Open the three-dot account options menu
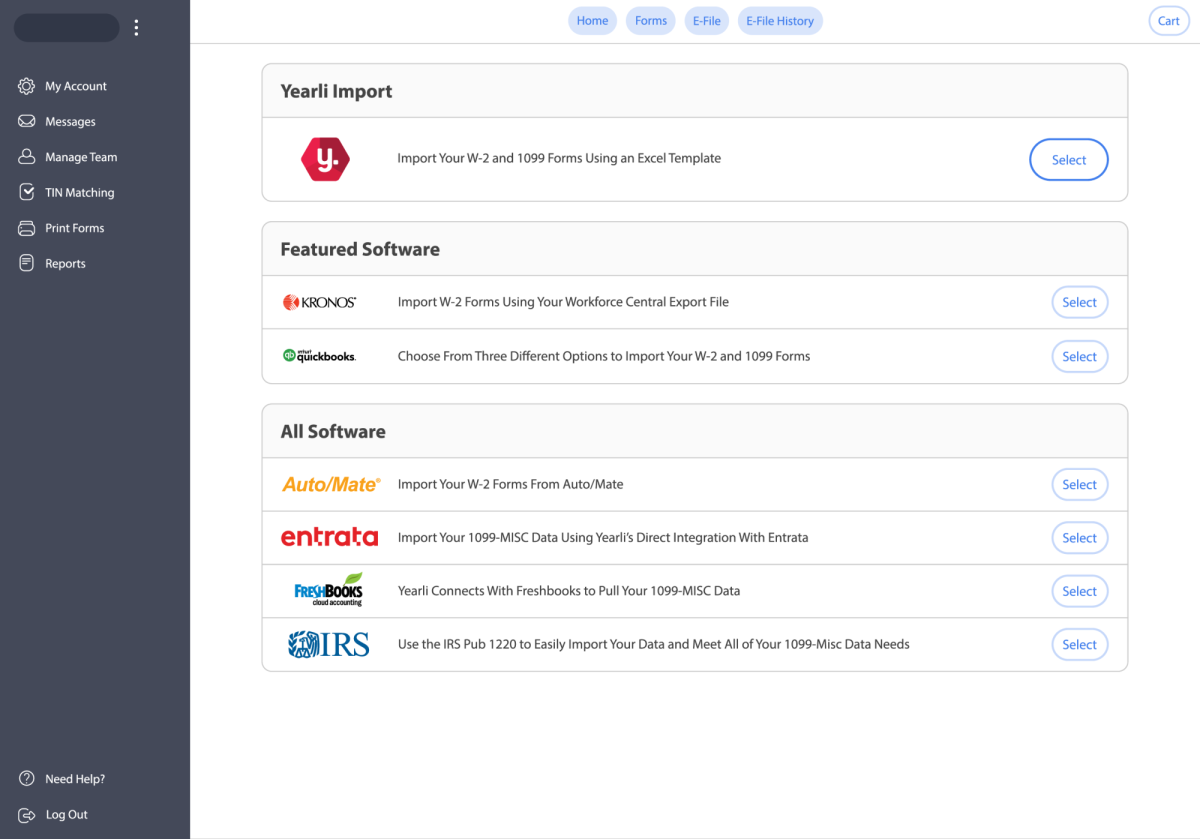The image size is (1200, 839). (x=137, y=28)
